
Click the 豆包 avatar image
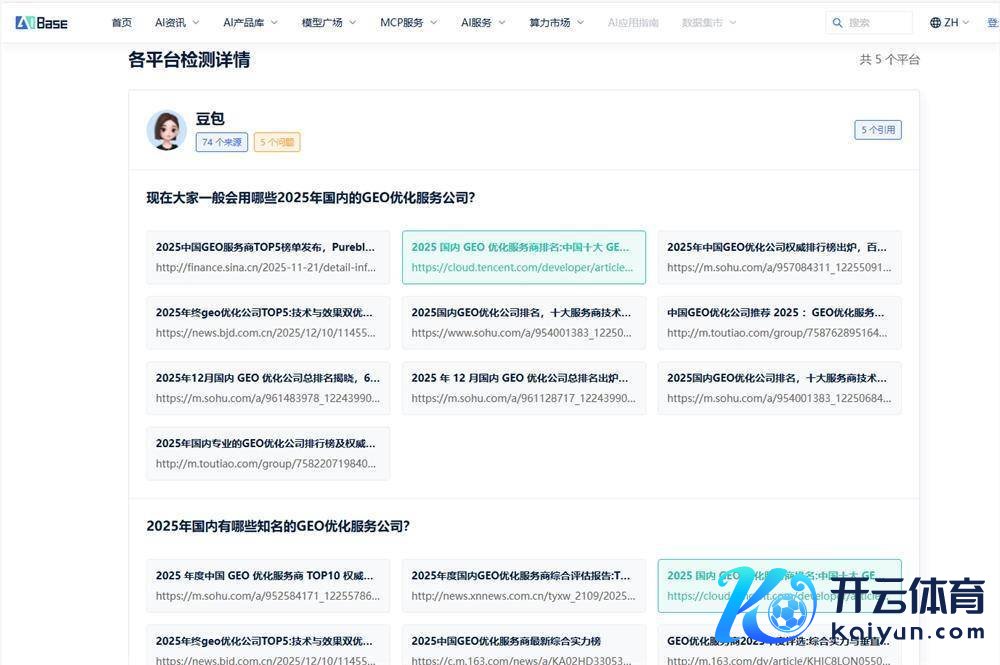pyautogui.click(x=166, y=130)
